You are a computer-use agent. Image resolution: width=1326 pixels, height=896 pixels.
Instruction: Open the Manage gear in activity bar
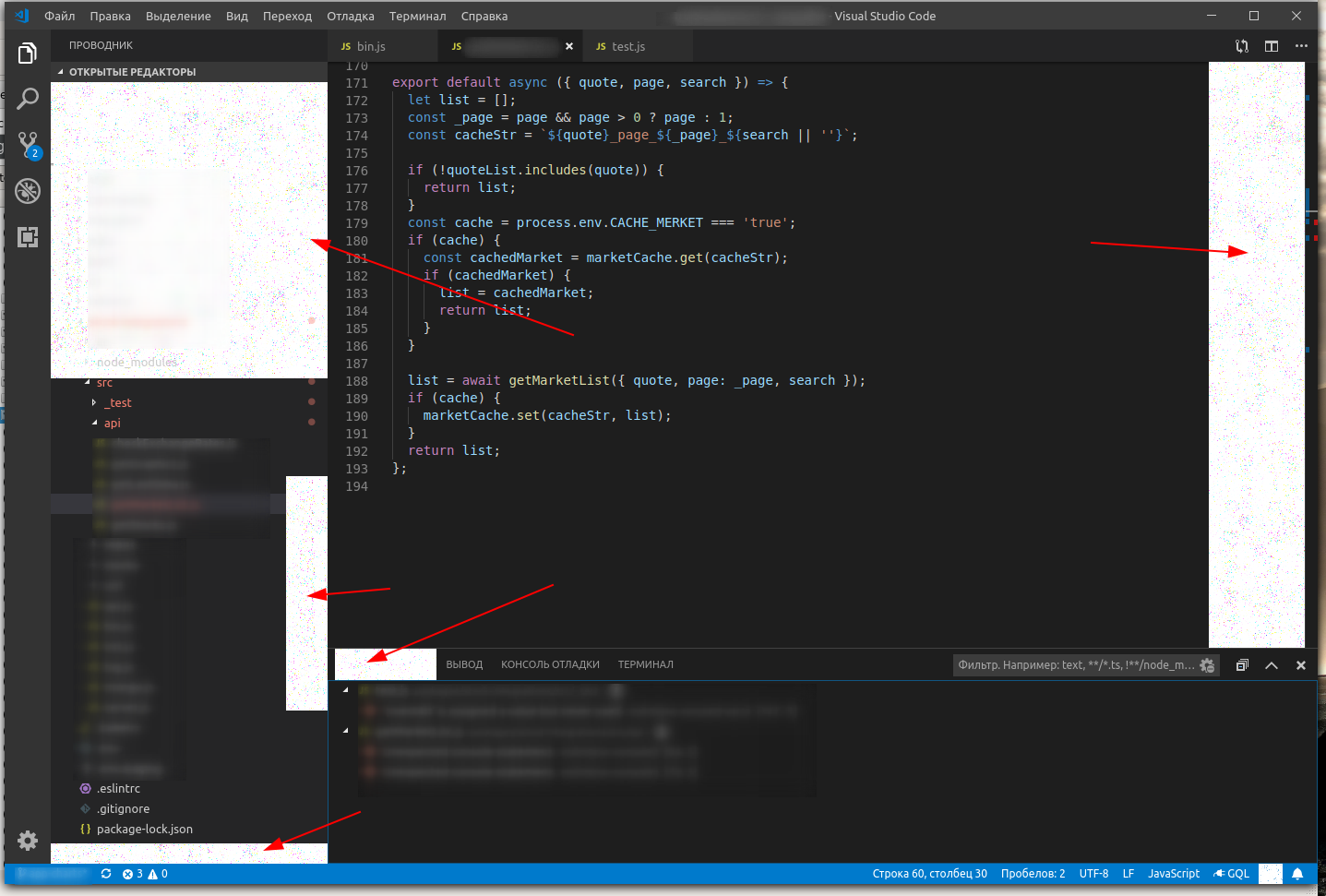(x=28, y=841)
